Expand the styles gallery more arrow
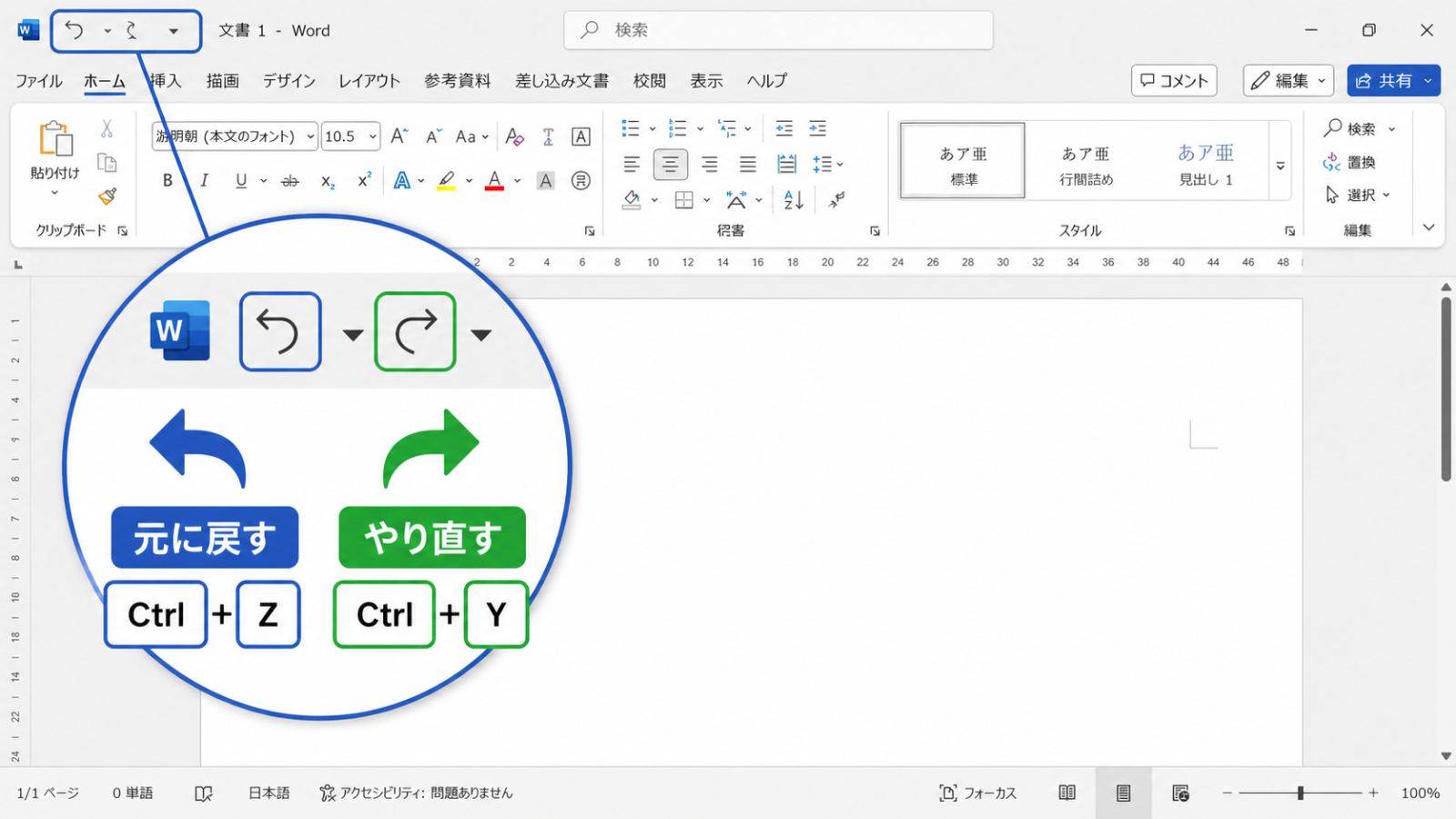The width and height of the screenshot is (1456, 819). click(x=1280, y=166)
